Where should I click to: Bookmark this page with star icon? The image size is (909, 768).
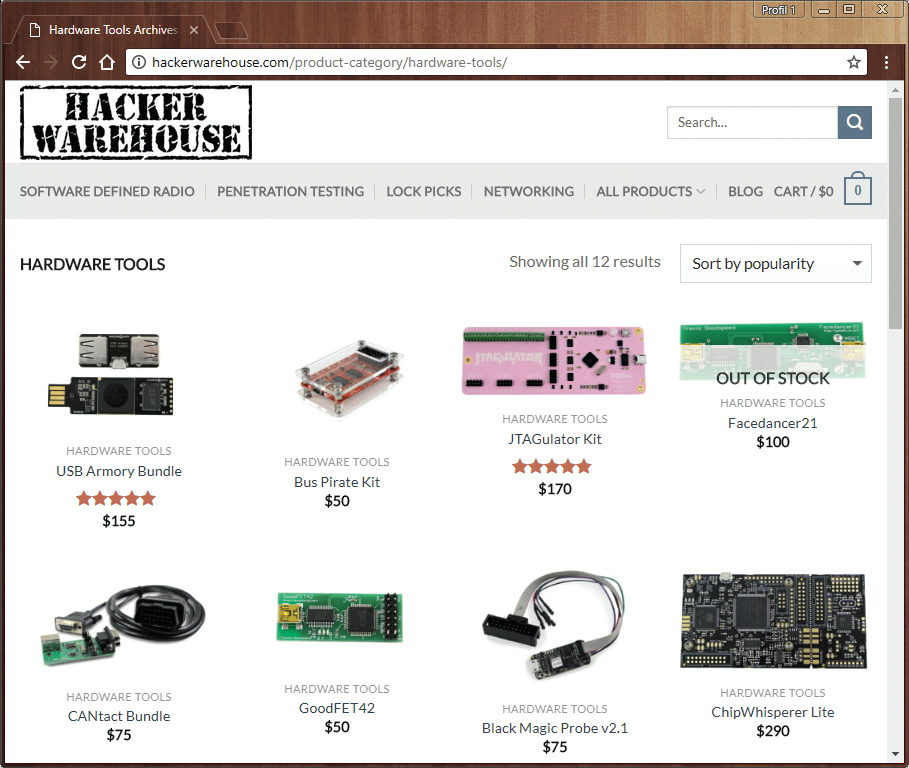pos(853,62)
